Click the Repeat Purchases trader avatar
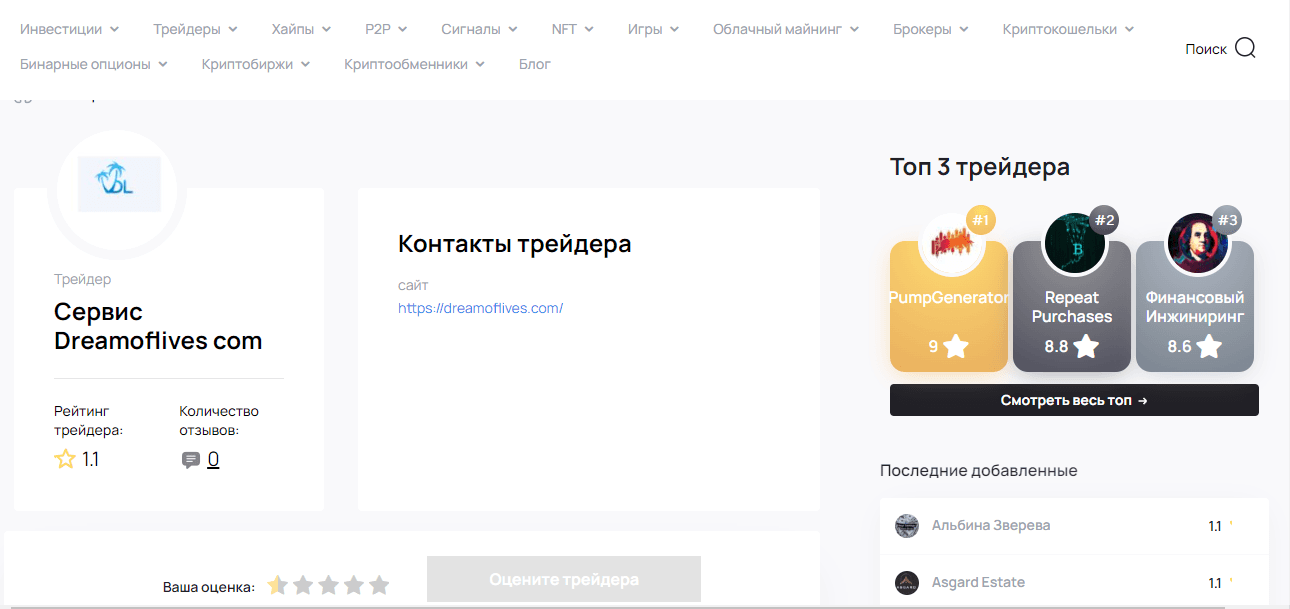Screen dimensions: 1290x609 point(1072,240)
